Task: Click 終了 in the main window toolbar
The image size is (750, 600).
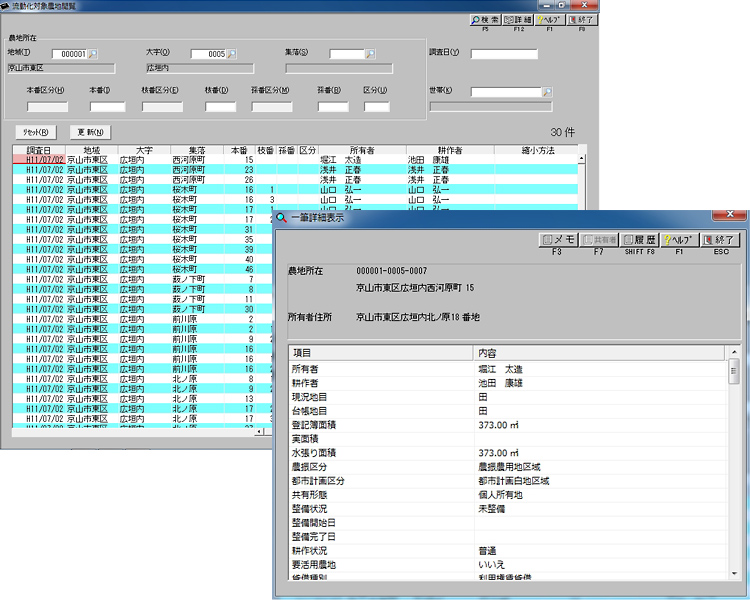Action: point(581,20)
